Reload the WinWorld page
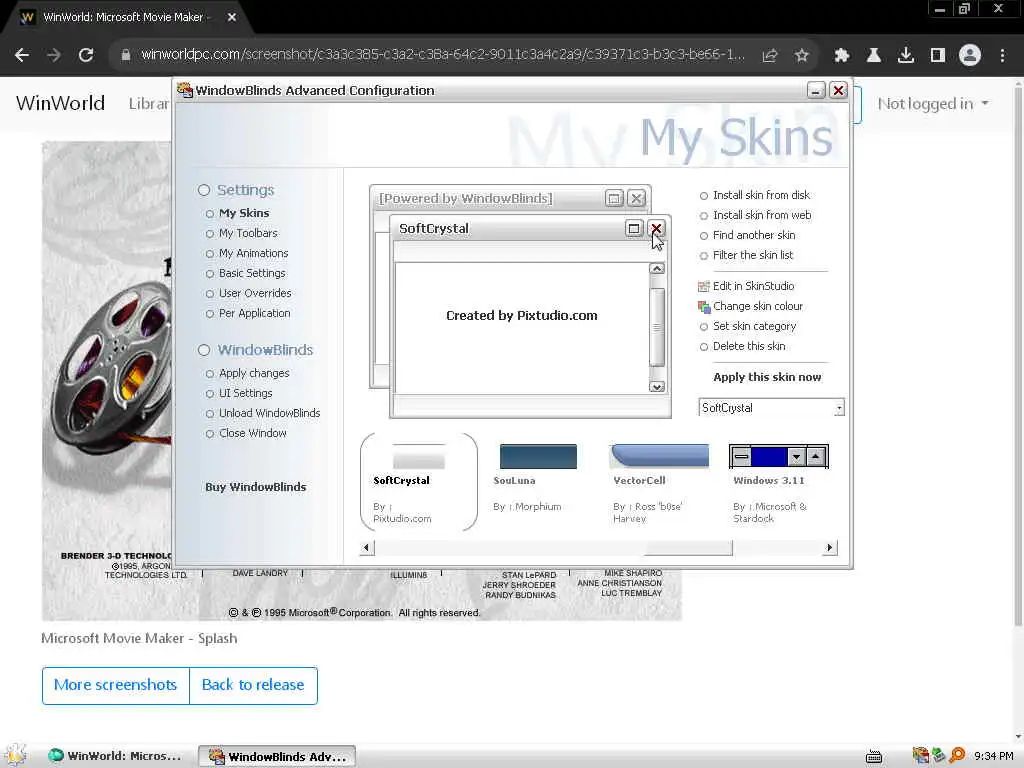 point(86,56)
